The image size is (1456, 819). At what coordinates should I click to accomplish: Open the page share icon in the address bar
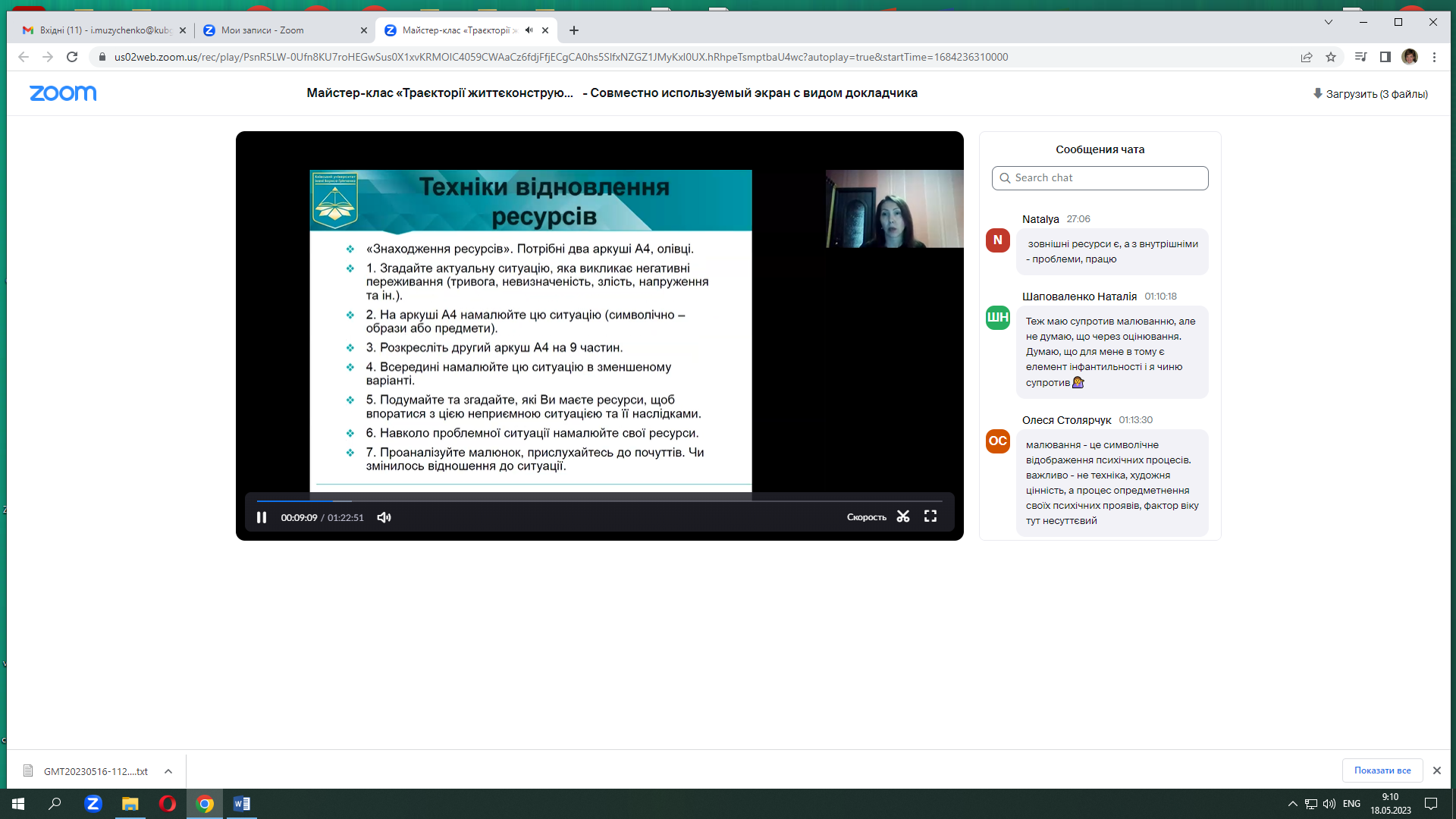tap(1307, 57)
